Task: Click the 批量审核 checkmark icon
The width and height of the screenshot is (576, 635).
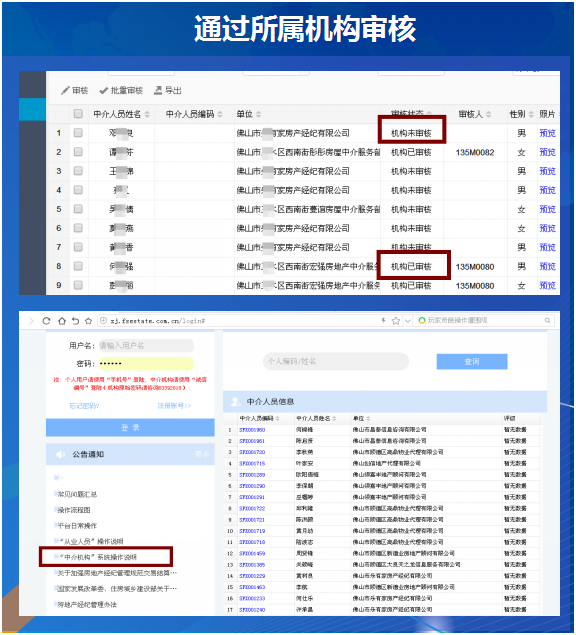Action: (103, 90)
